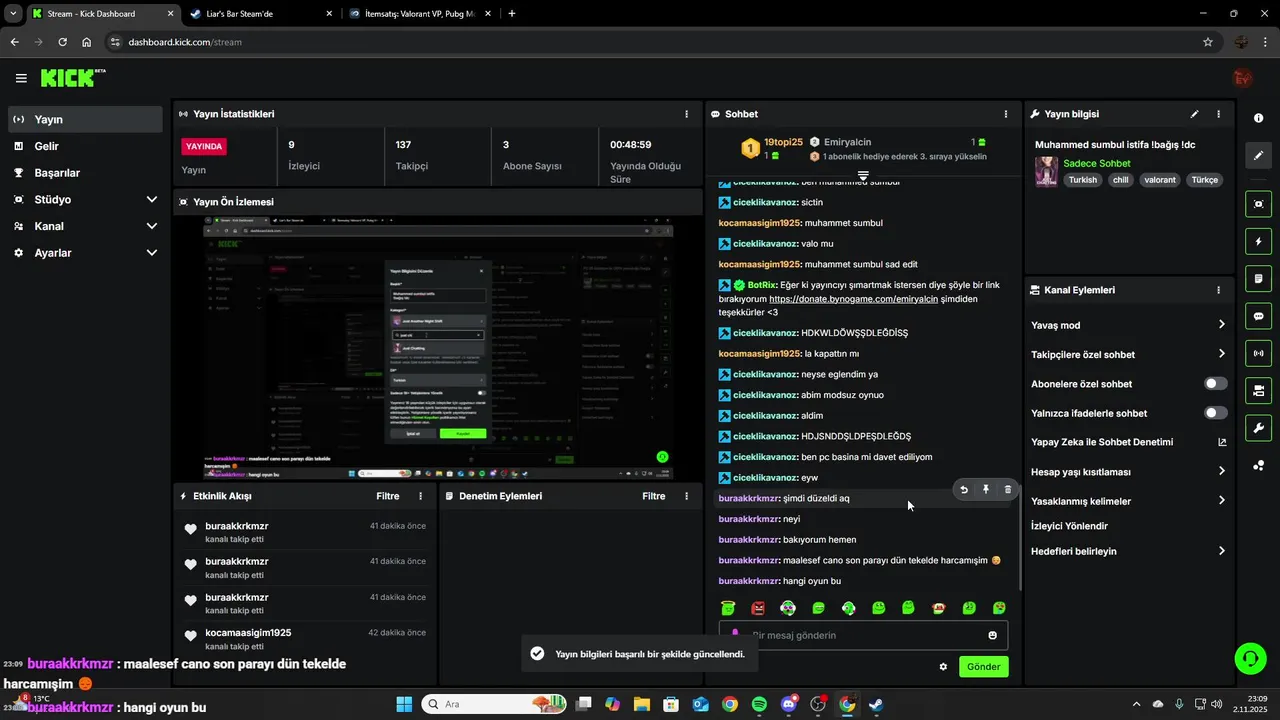Click the stream preview thumbnail
Screen dimensions: 1280x720
coord(438,348)
